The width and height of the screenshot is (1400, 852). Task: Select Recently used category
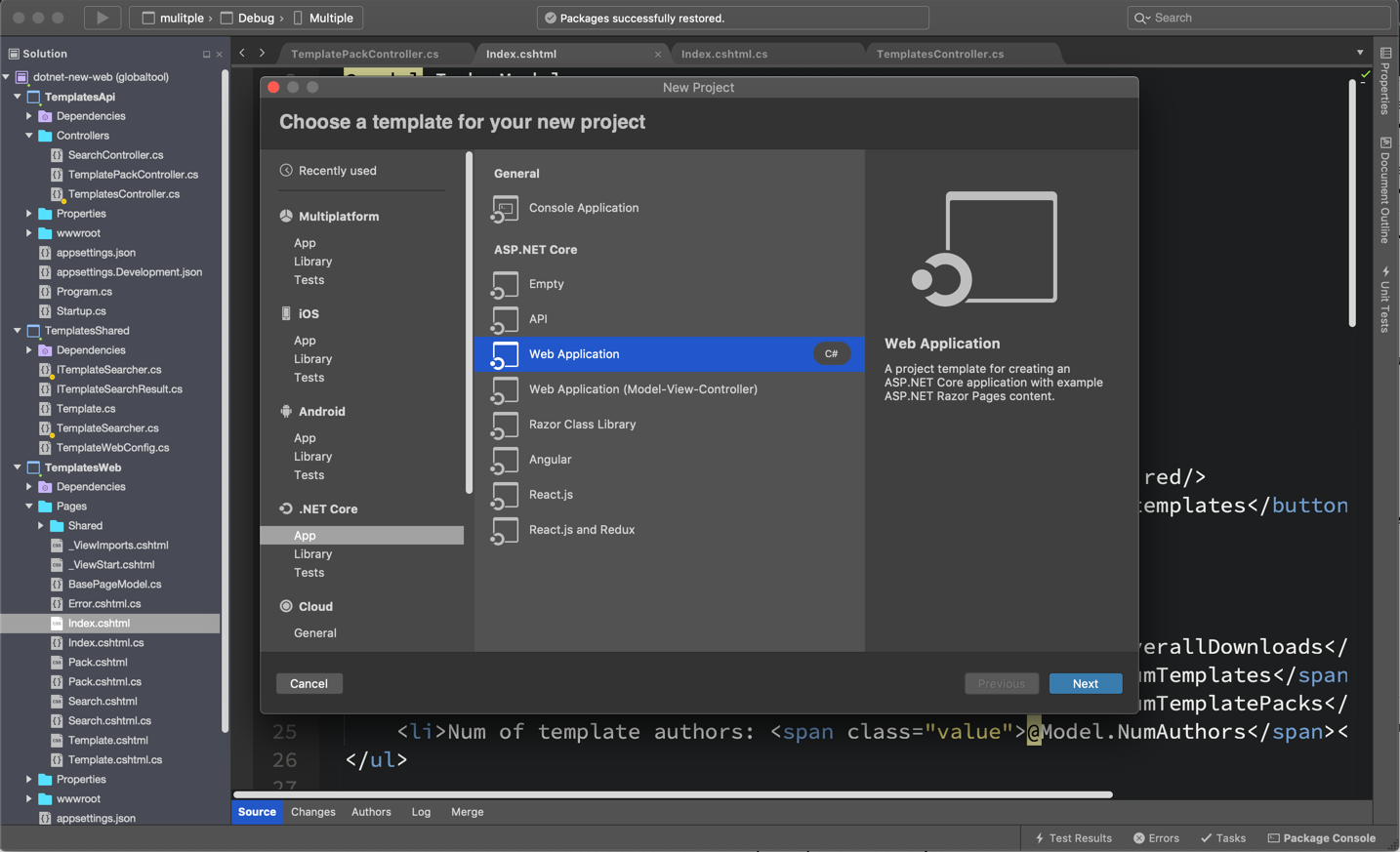point(337,170)
